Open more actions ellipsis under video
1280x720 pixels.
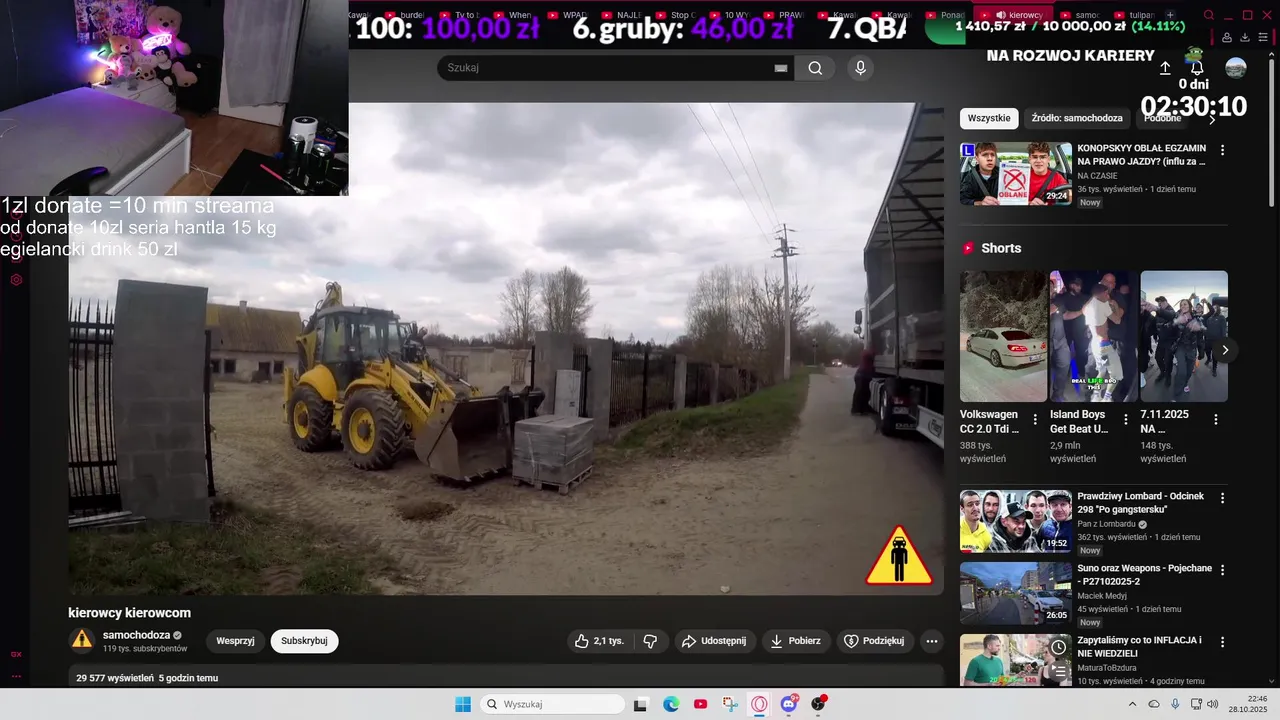point(932,641)
